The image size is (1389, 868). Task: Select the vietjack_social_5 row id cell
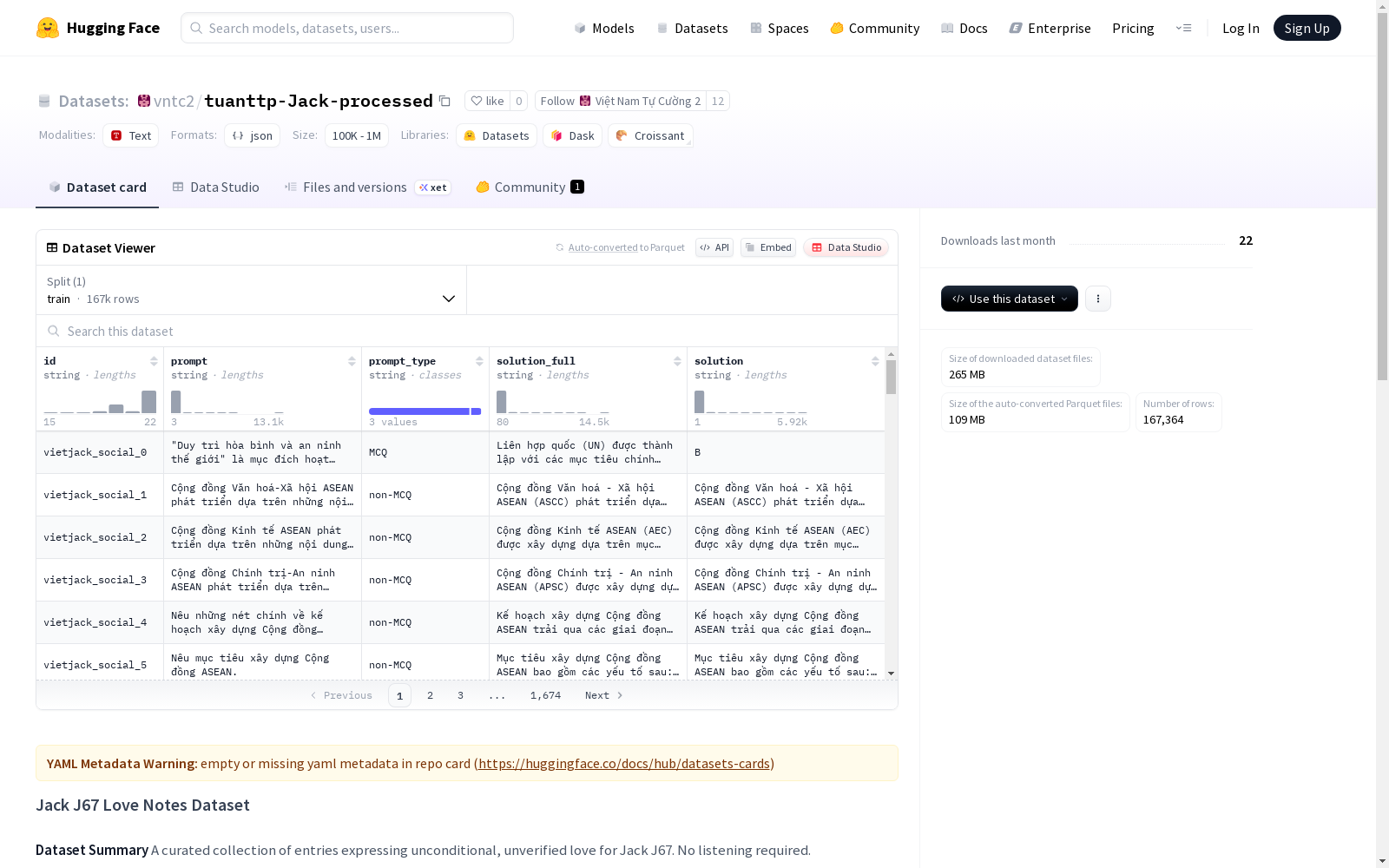click(100, 664)
